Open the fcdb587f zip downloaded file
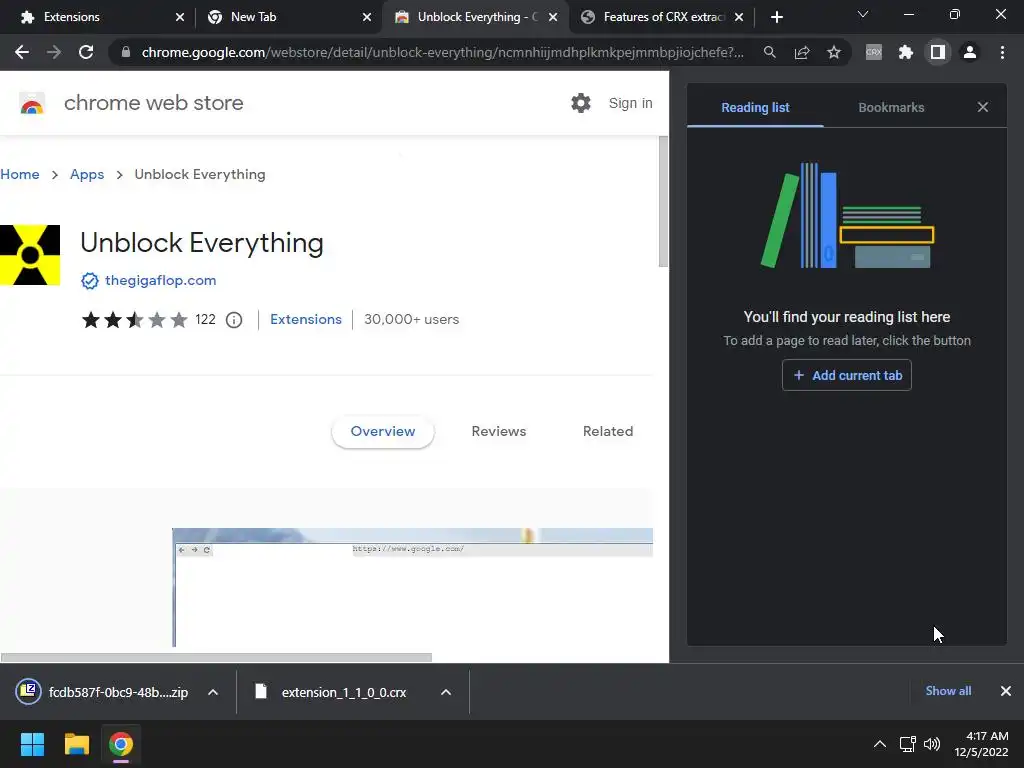 [118, 692]
